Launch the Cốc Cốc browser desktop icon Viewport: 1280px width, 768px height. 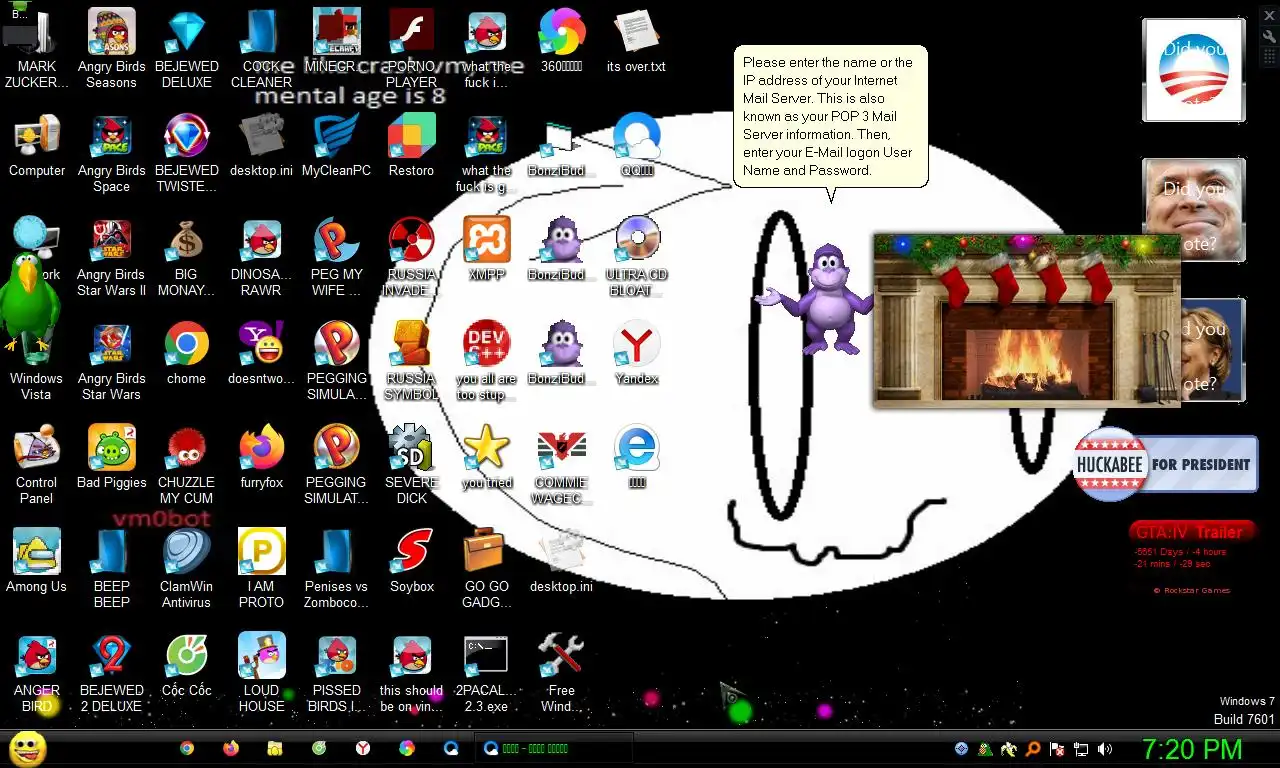(187, 664)
